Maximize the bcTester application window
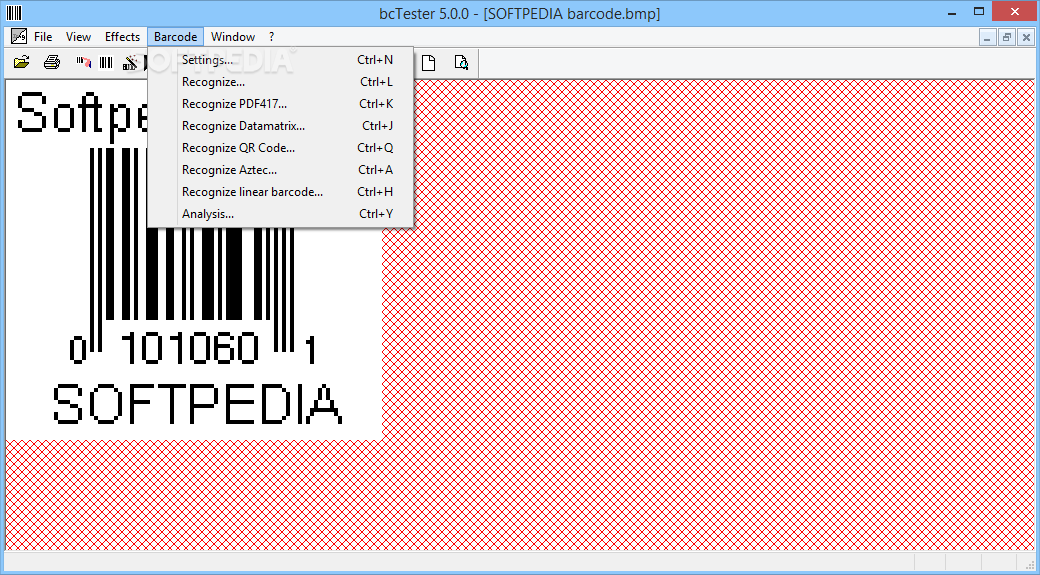Viewport: 1040px width, 575px height. (979, 11)
